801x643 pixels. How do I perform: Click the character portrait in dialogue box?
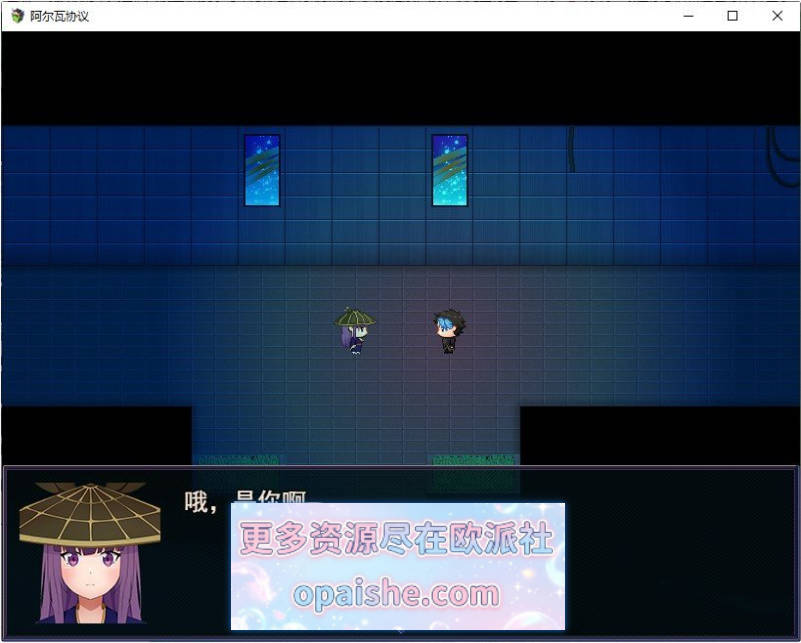(x=90, y=553)
